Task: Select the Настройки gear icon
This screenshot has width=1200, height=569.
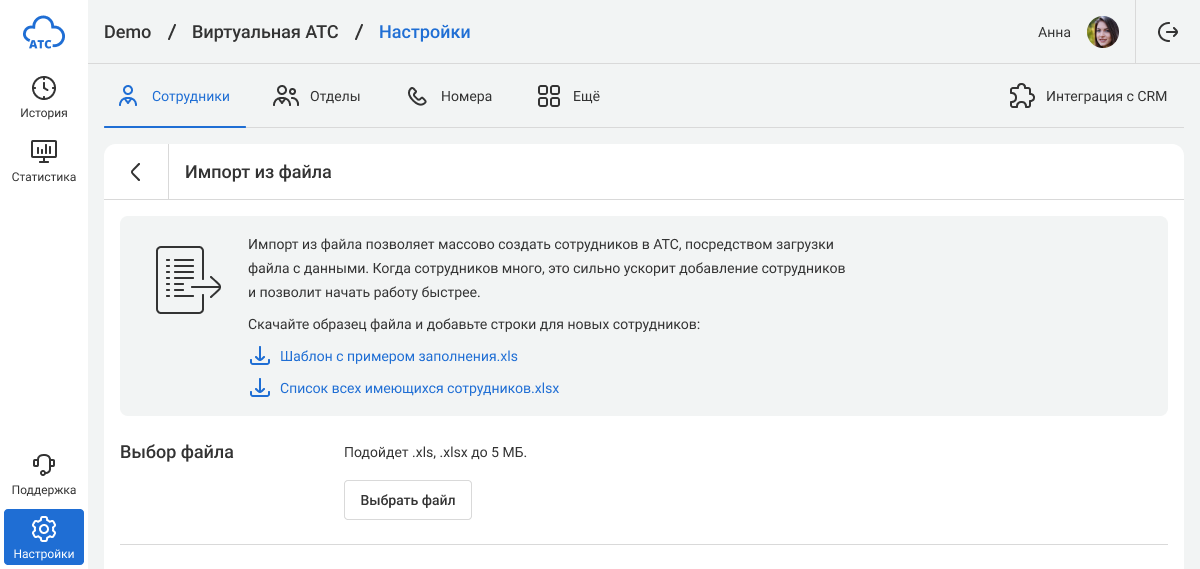Action: pyautogui.click(x=44, y=529)
